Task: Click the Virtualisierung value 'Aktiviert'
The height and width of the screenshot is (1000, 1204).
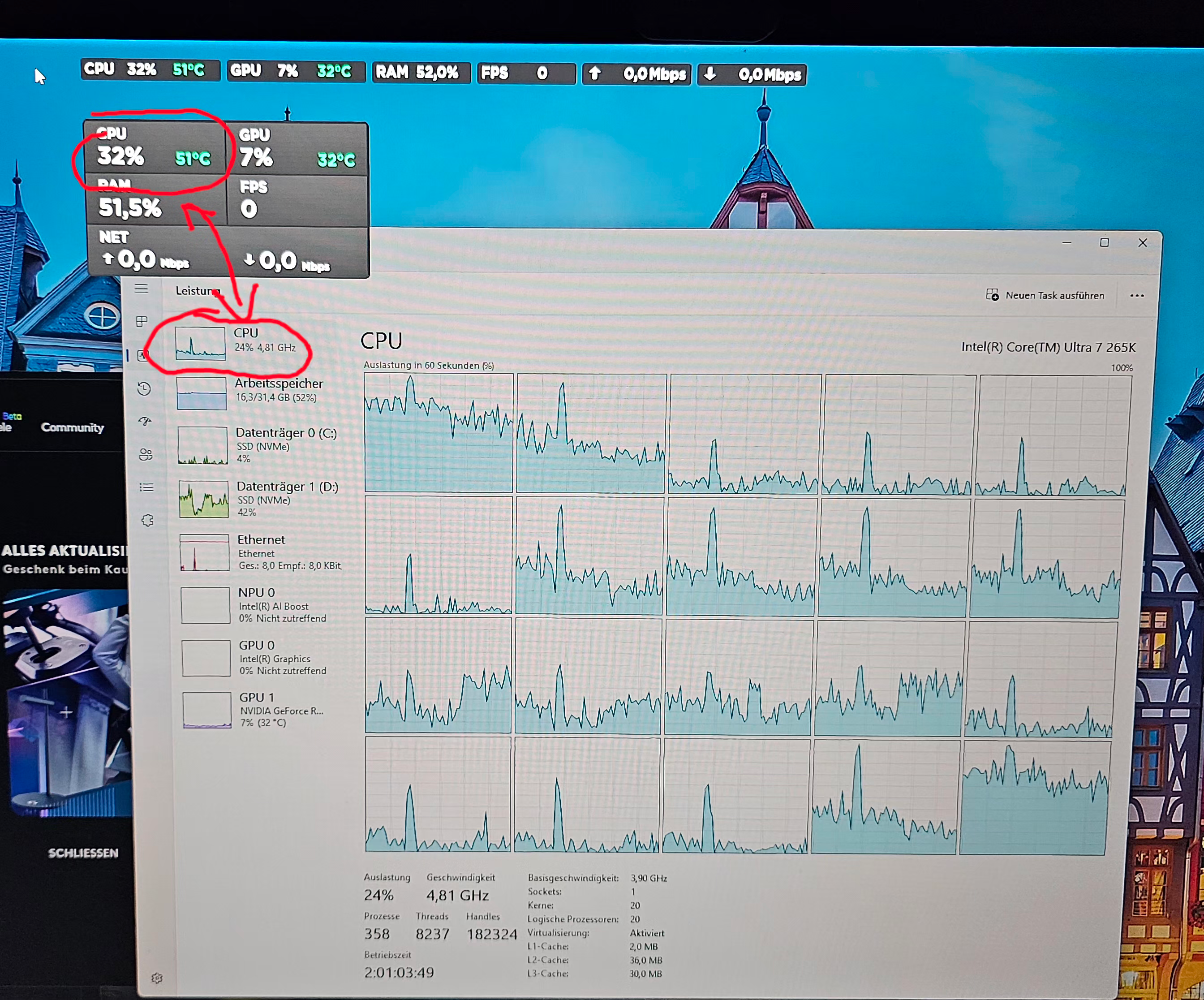Action: [647, 934]
